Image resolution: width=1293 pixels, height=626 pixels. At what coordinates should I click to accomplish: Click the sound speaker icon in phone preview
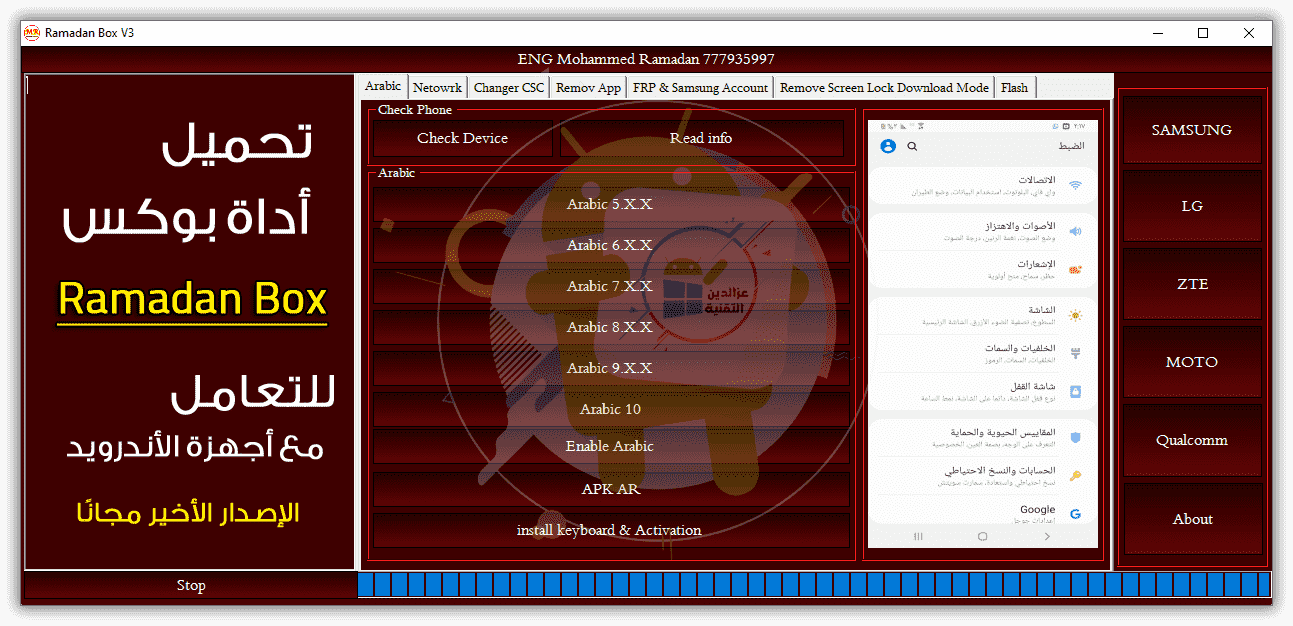click(1075, 231)
